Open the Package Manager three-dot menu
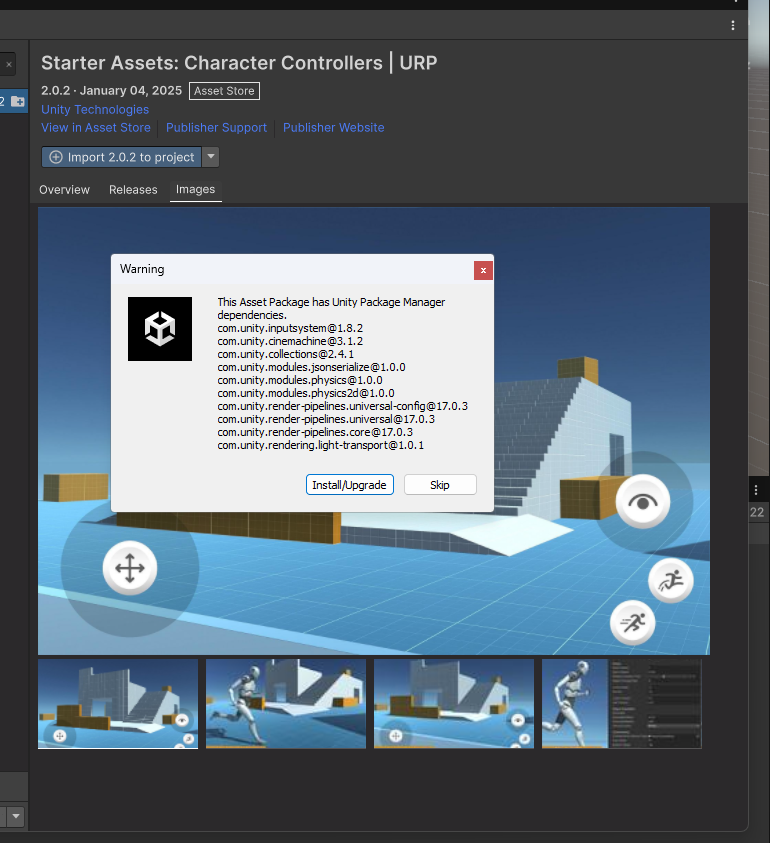The height and width of the screenshot is (843, 770). point(732,25)
